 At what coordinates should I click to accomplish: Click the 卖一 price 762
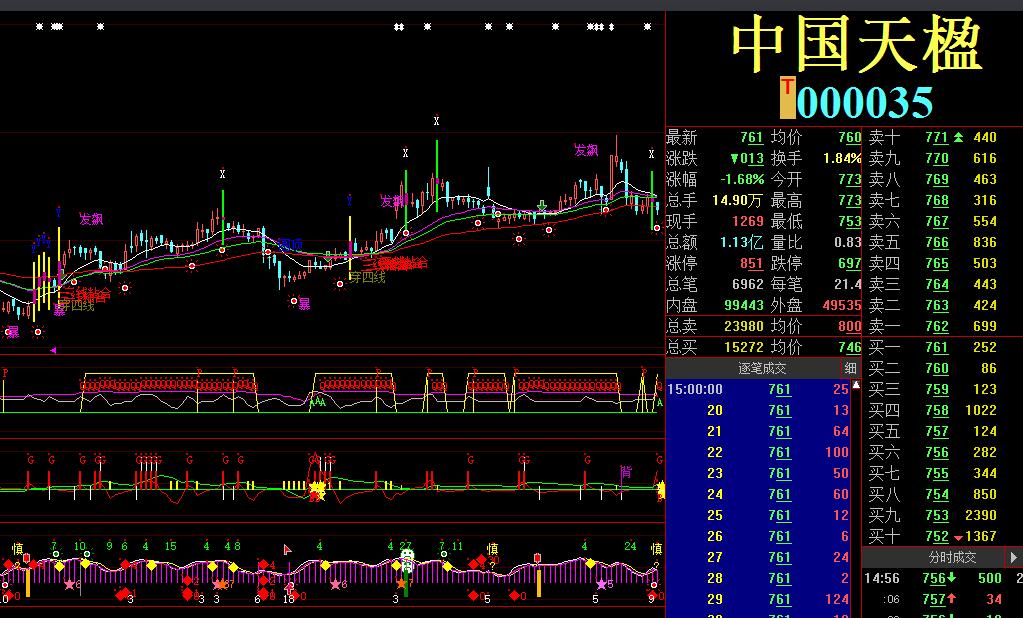point(937,326)
